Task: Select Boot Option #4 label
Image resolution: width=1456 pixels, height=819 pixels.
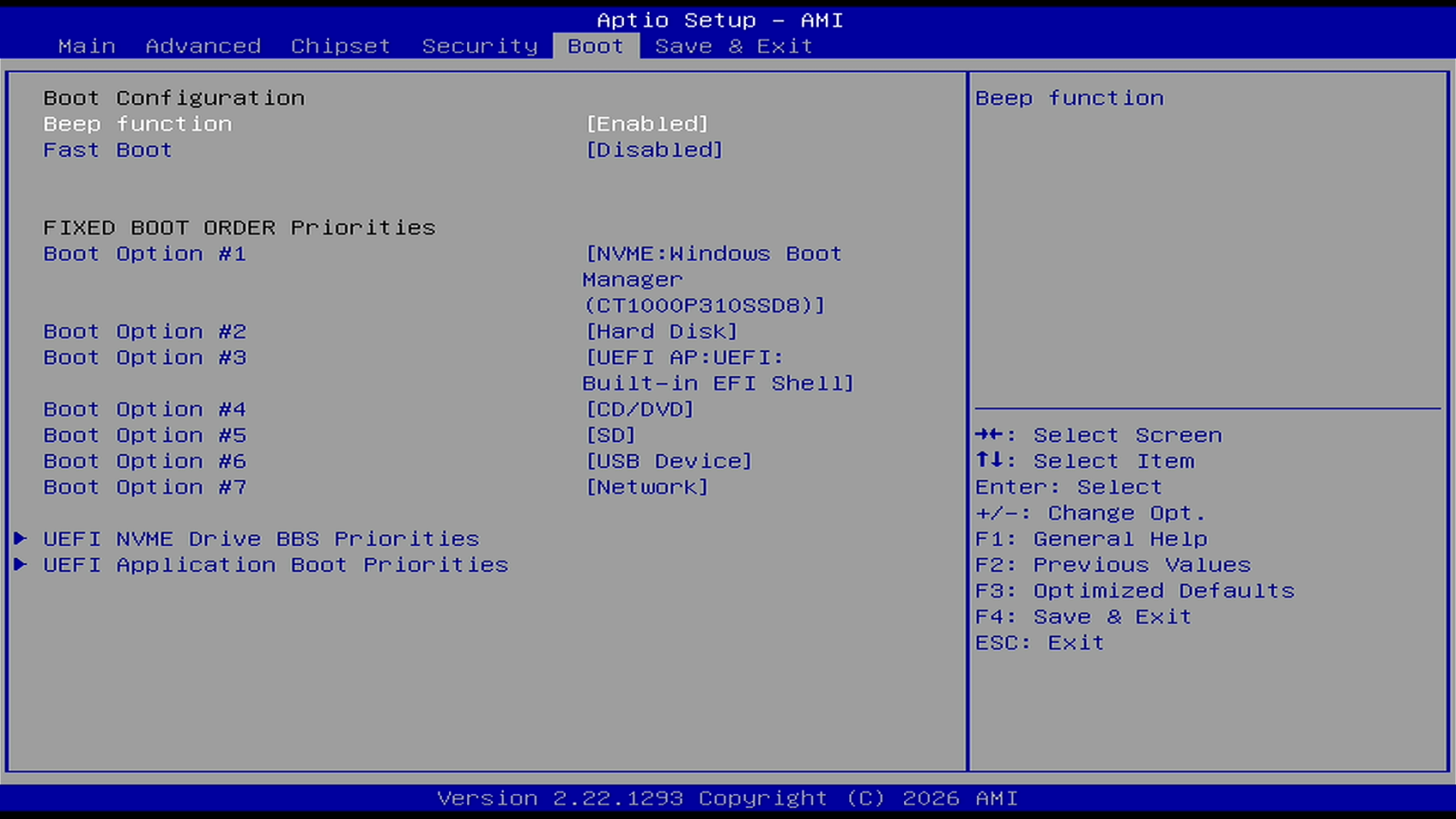Action: 145,410
